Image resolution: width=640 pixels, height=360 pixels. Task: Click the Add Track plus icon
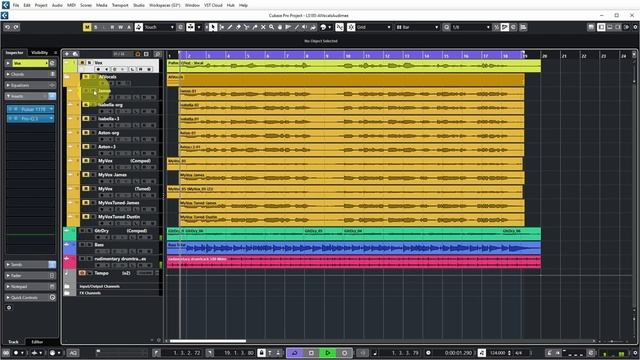point(67,54)
